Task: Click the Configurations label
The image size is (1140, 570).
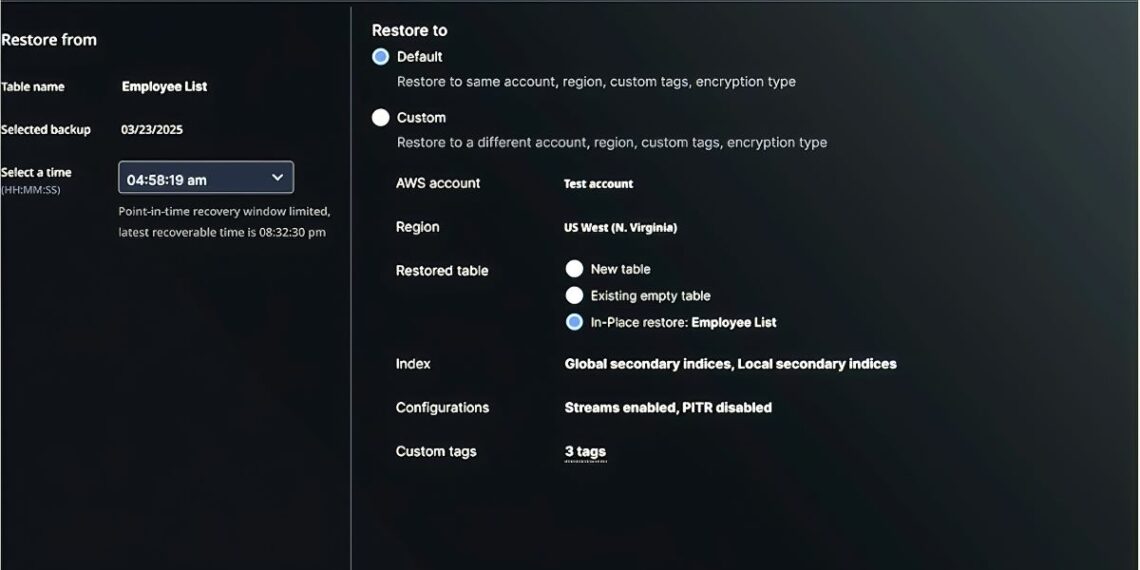Action: pos(442,408)
